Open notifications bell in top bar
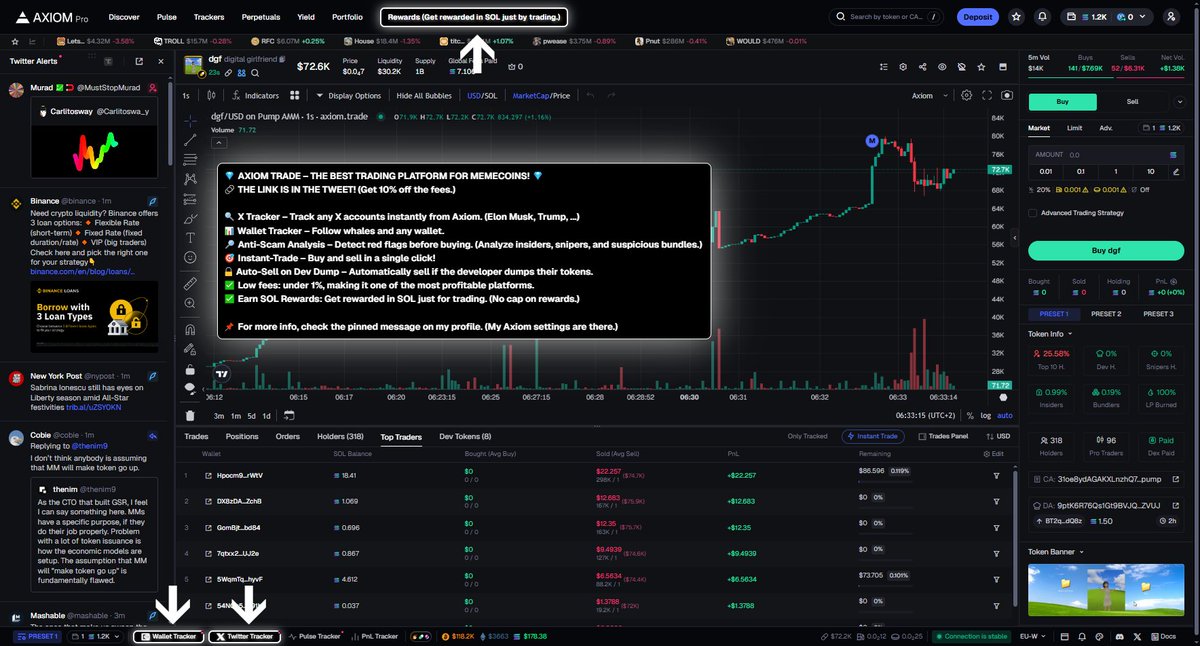Viewport: 1200px width, 646px height. [1043, 17]
